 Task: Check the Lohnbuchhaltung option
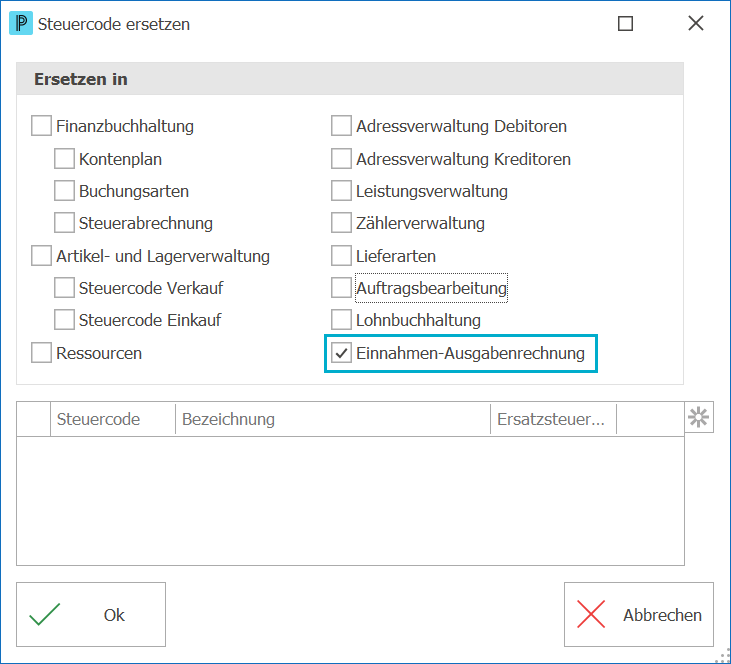pos(341,319)
